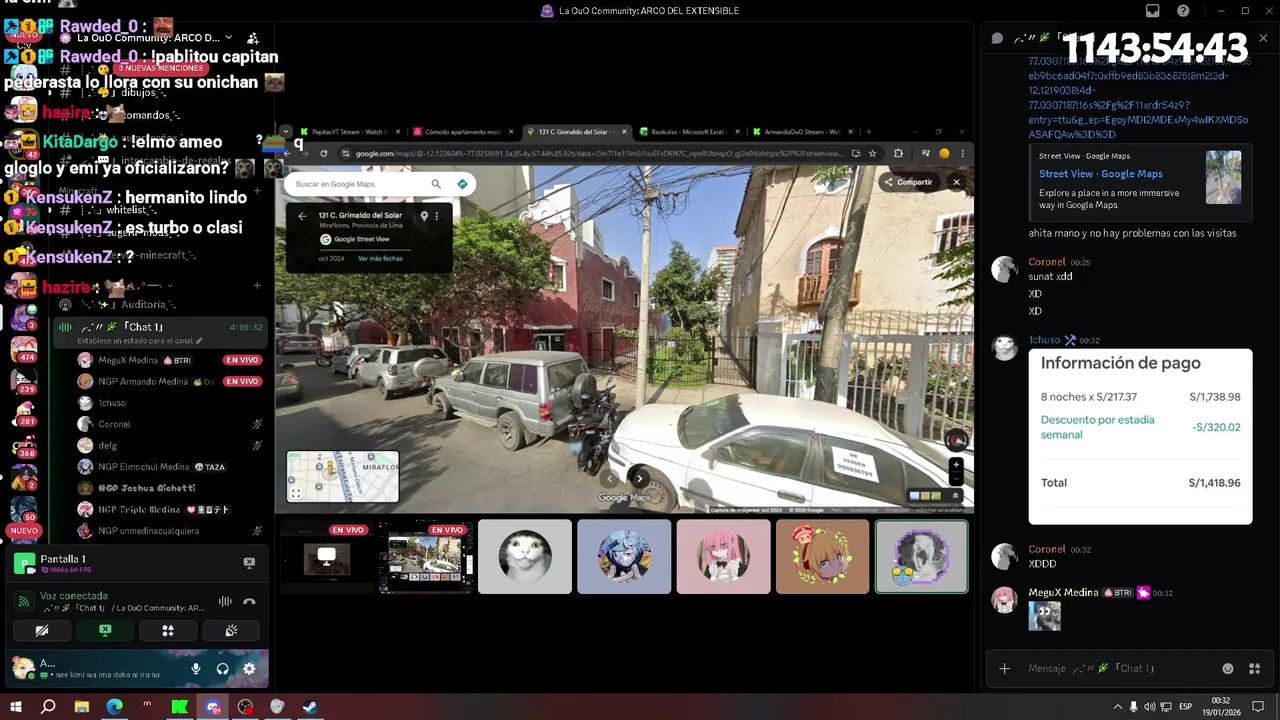Mute microphone in Discord user panel
This screenshot has width=1280, height=720.
196,669
